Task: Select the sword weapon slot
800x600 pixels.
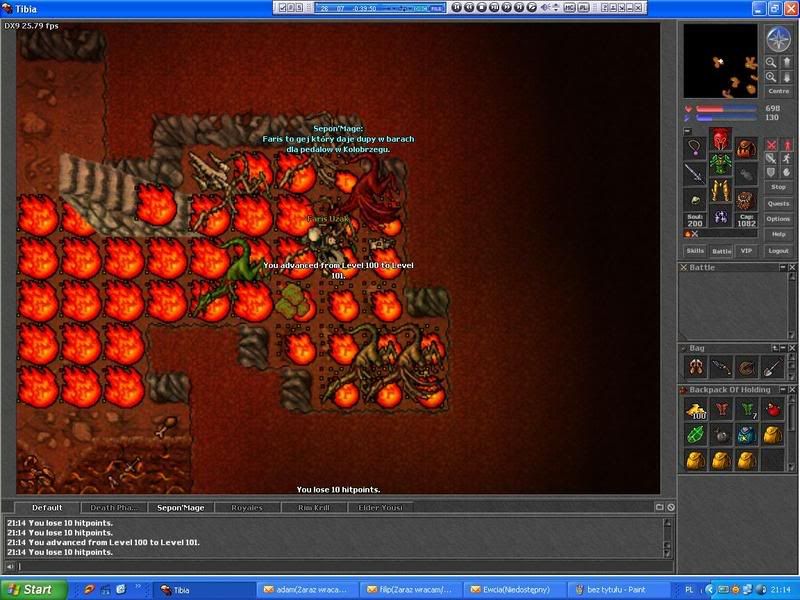Action: click(695, 173)
